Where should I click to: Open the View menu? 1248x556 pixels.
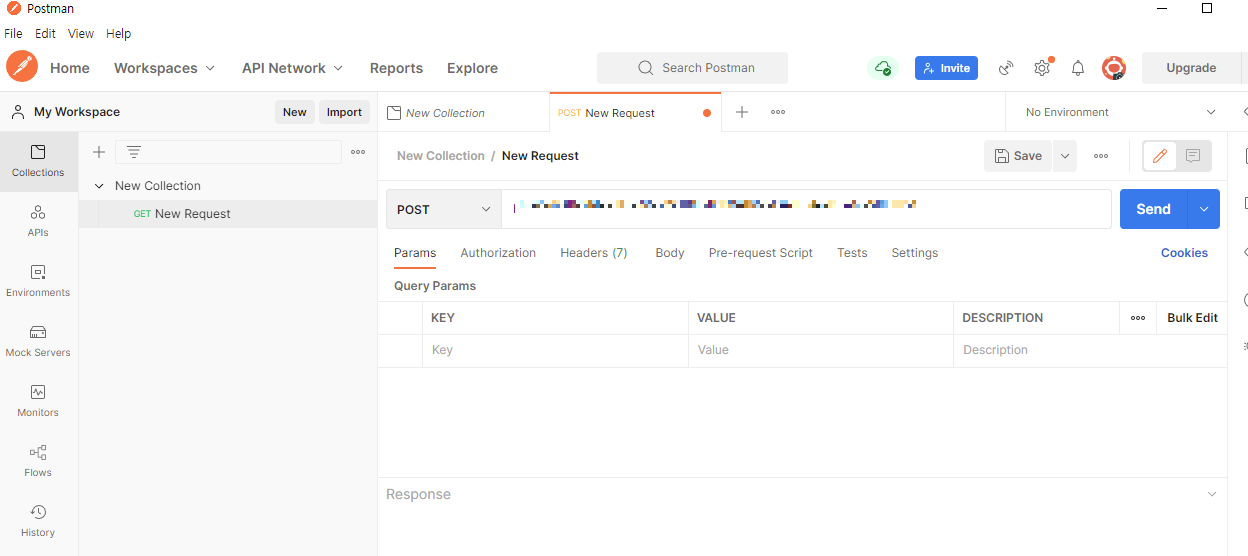pyautogui.click(x=81, y=34)
